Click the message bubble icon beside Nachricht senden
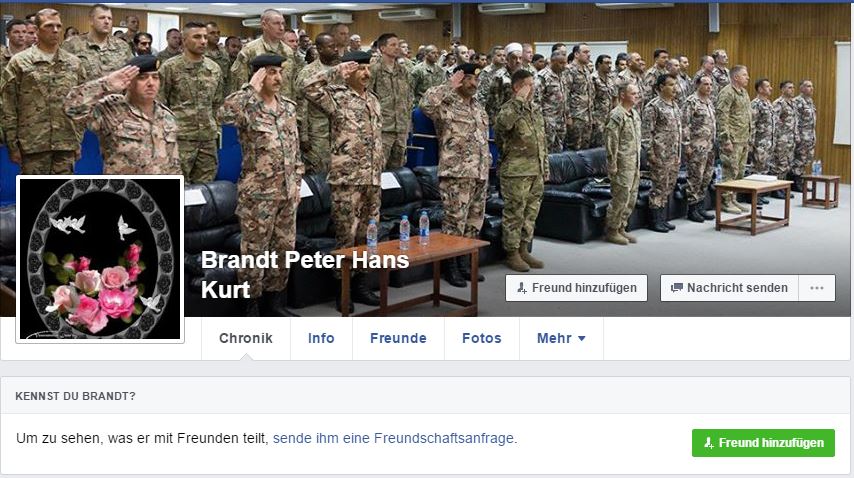The image size is (854, 478). point(676,288)
